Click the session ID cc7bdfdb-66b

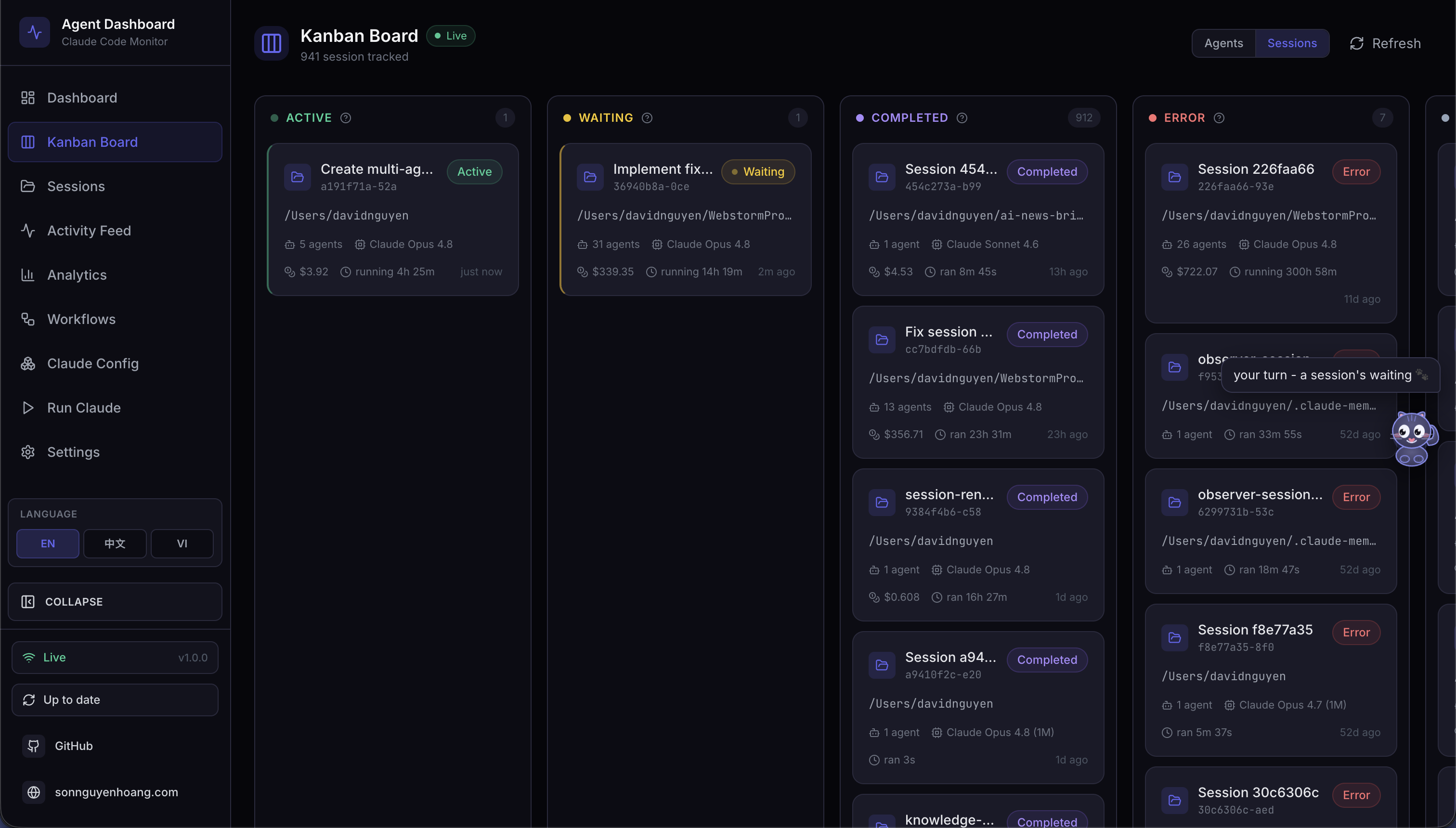coord(943,349)
